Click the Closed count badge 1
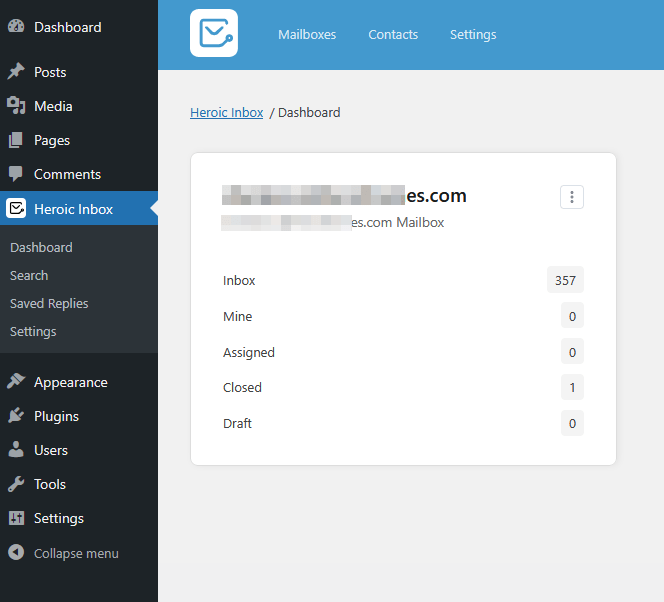This screenshot has width=664, height=602. coord(572,387)
